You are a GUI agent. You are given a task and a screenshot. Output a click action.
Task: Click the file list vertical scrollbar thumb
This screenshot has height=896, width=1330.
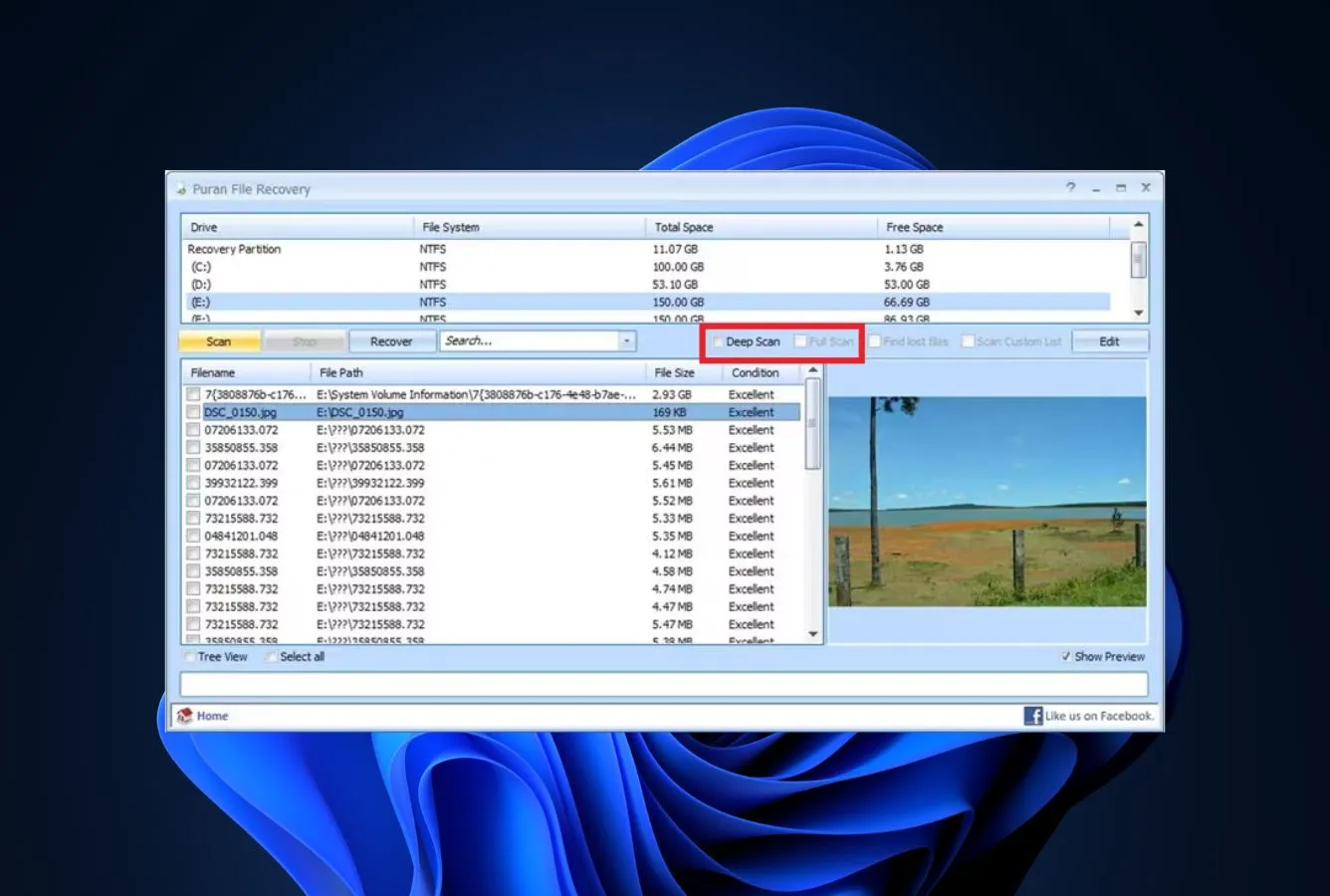coord(812,424)
